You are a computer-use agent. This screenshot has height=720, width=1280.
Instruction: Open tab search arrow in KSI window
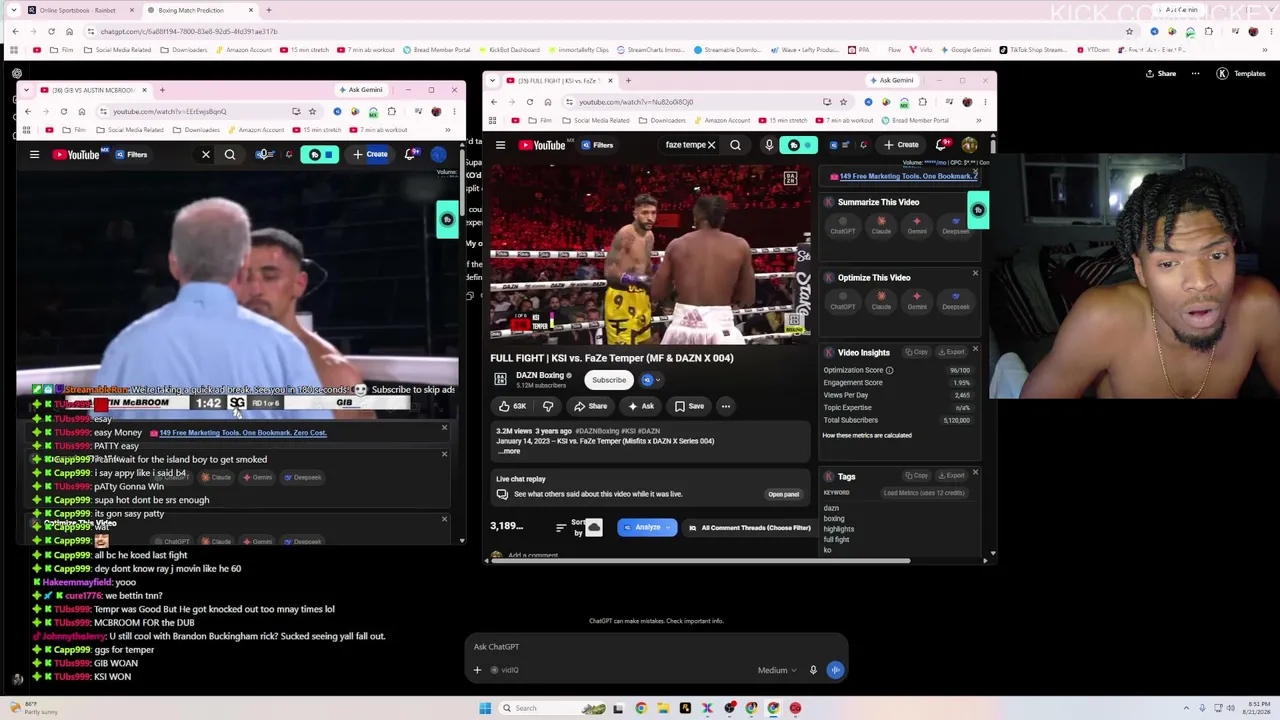494,80
